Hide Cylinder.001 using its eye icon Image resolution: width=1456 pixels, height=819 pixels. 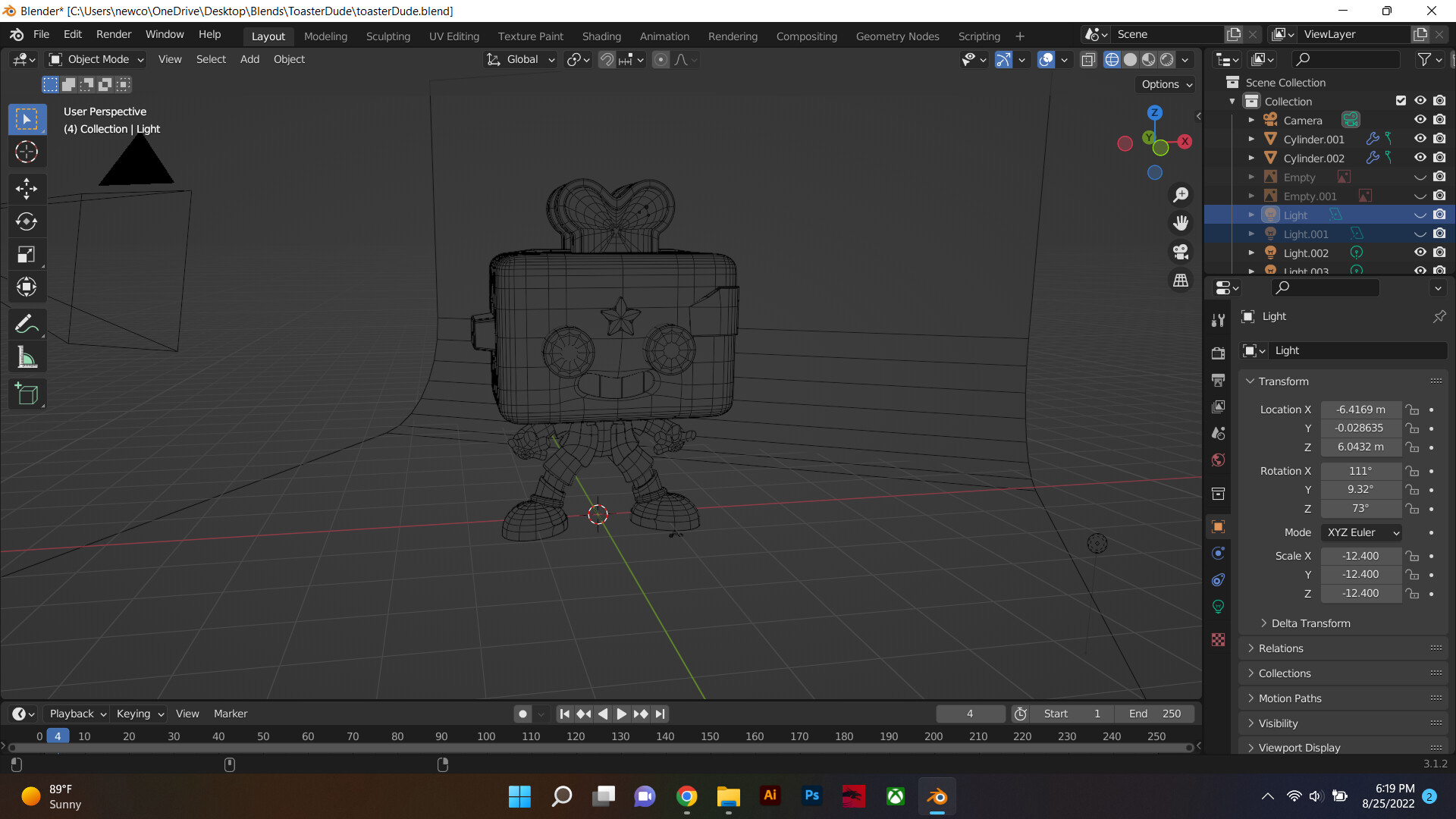pyautogui.click(x=1420, y=138)
